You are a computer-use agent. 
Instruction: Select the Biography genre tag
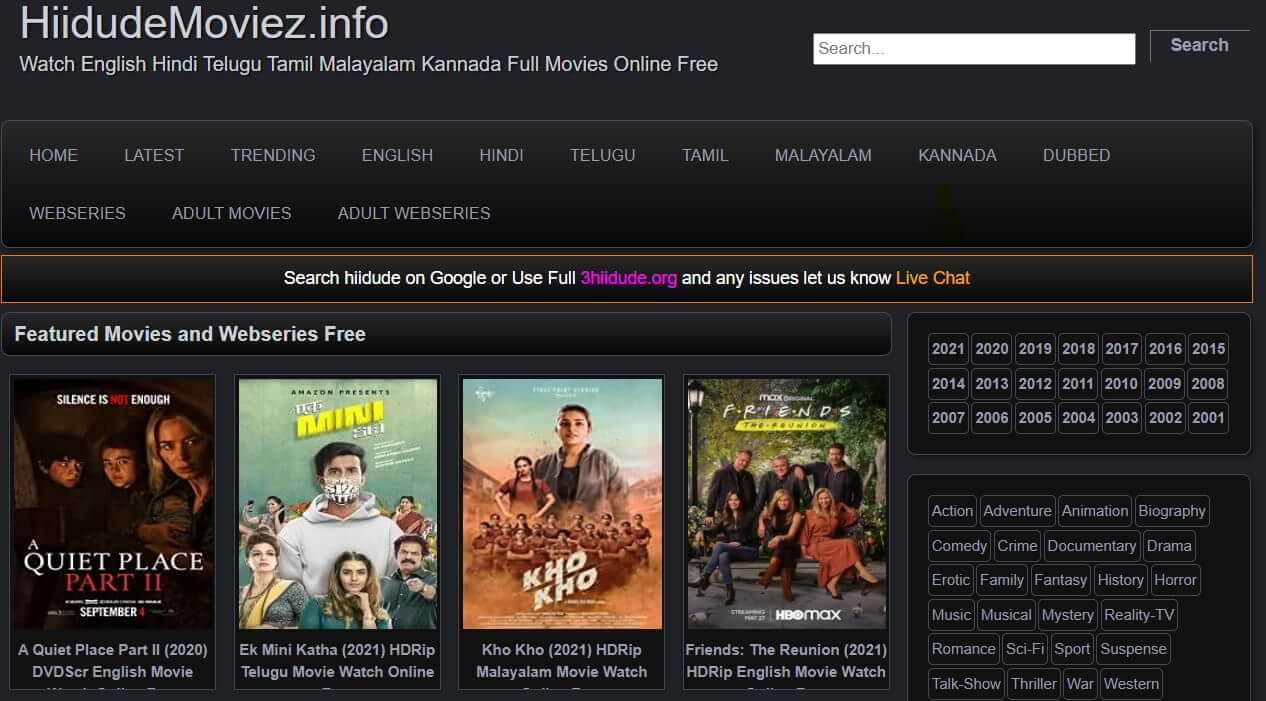1172,511
